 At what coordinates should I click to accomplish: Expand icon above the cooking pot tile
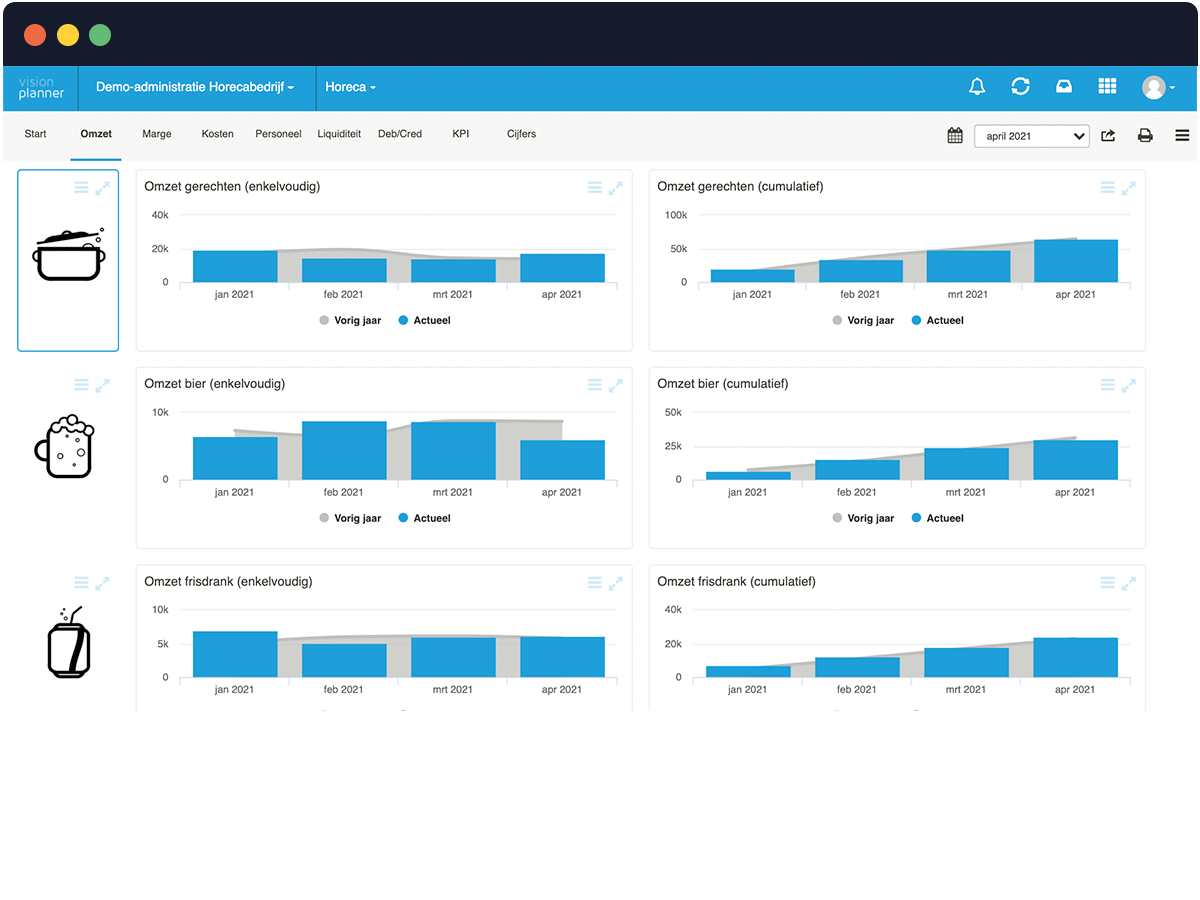pos(102,187)
